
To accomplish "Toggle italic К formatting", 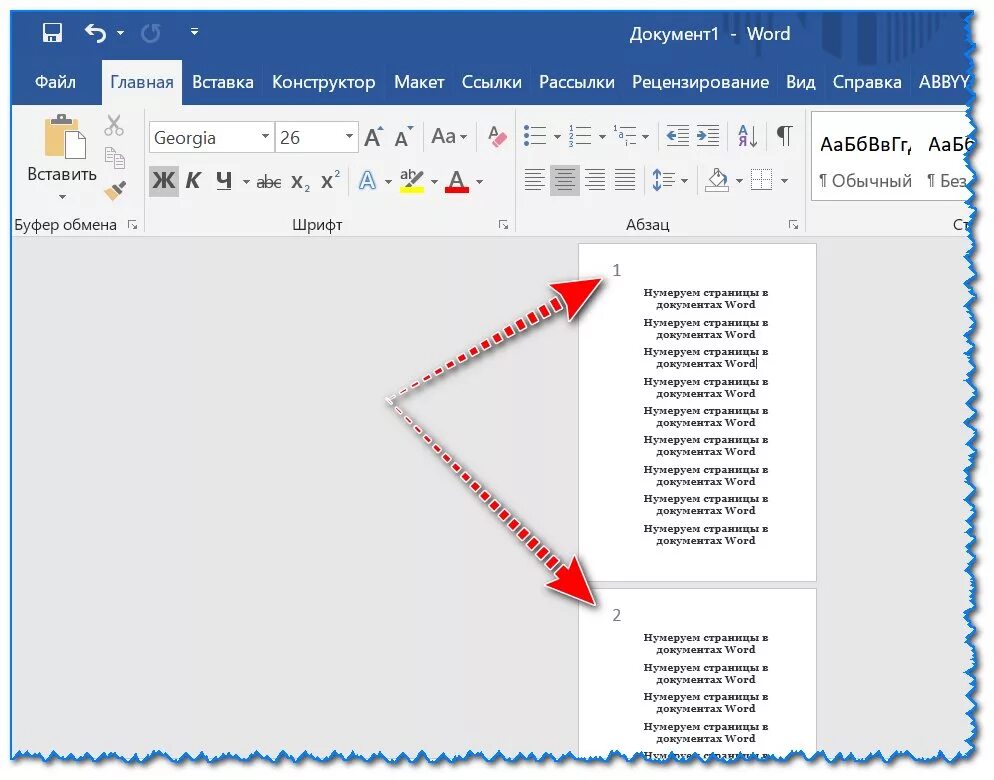I will (x=193, y=181).
